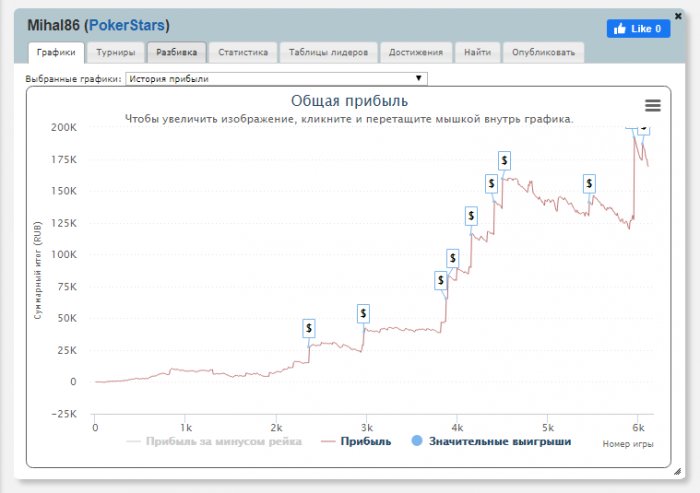This screenshot has height=493, width=700.
Task: Click the window resize grip corner
Action: [x=677, y=471]
